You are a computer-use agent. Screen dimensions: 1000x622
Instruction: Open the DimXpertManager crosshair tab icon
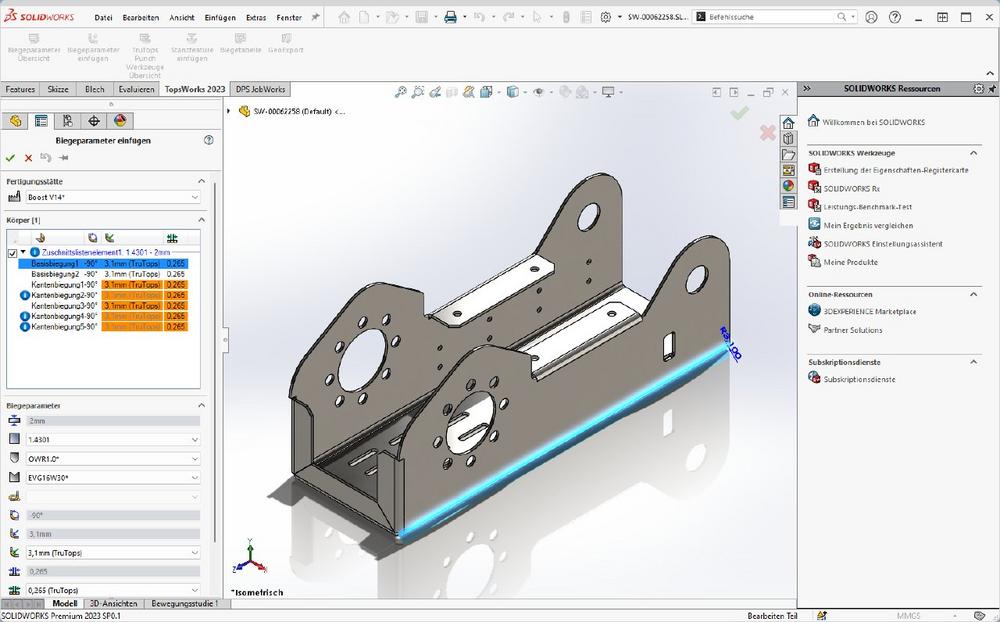[94, 121]
